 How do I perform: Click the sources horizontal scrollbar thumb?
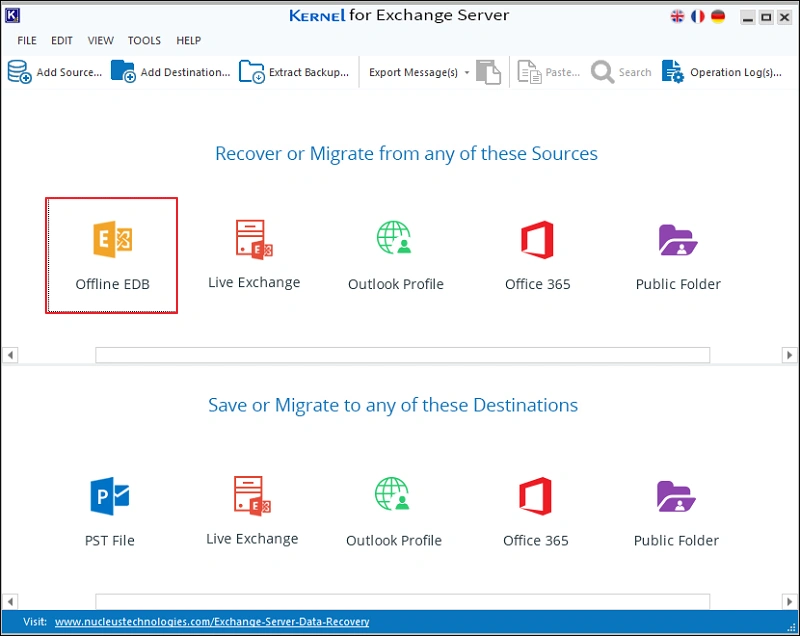click(403, 355)
